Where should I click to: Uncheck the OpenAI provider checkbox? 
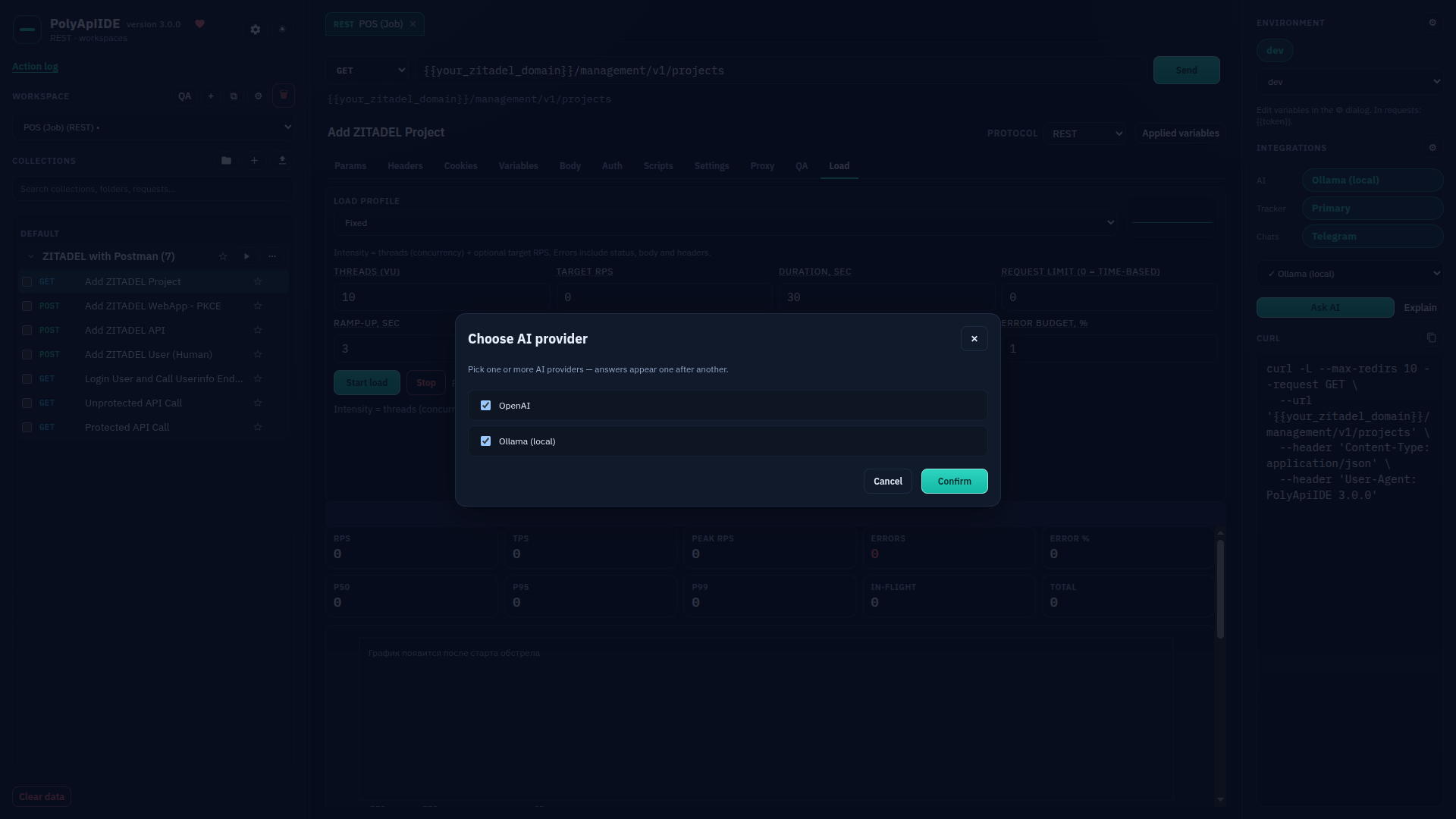(485, 406)
